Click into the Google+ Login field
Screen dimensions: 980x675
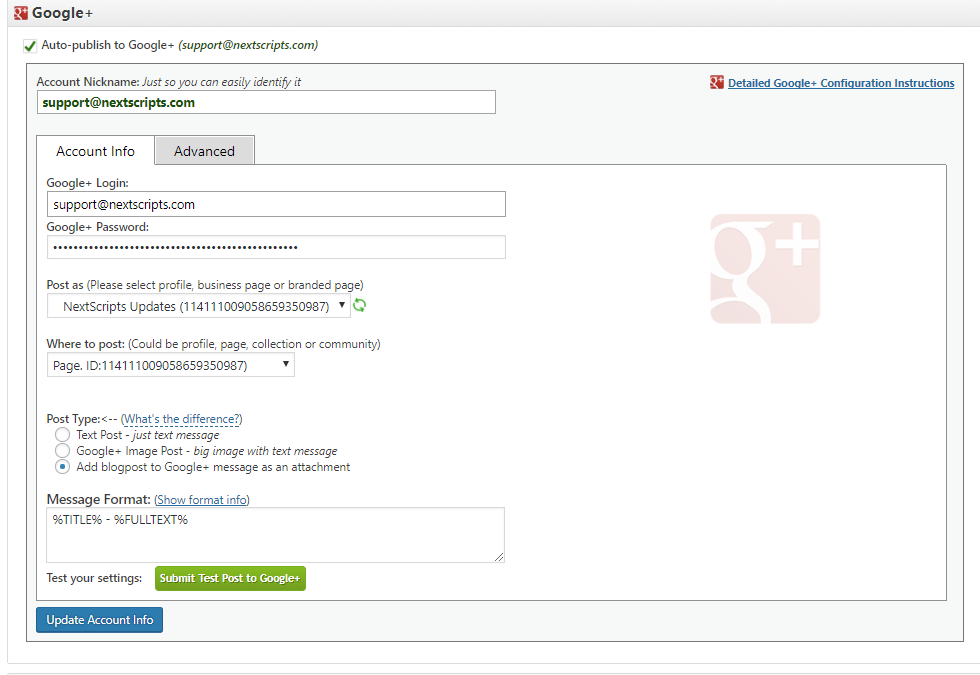[x=276, y=204]
